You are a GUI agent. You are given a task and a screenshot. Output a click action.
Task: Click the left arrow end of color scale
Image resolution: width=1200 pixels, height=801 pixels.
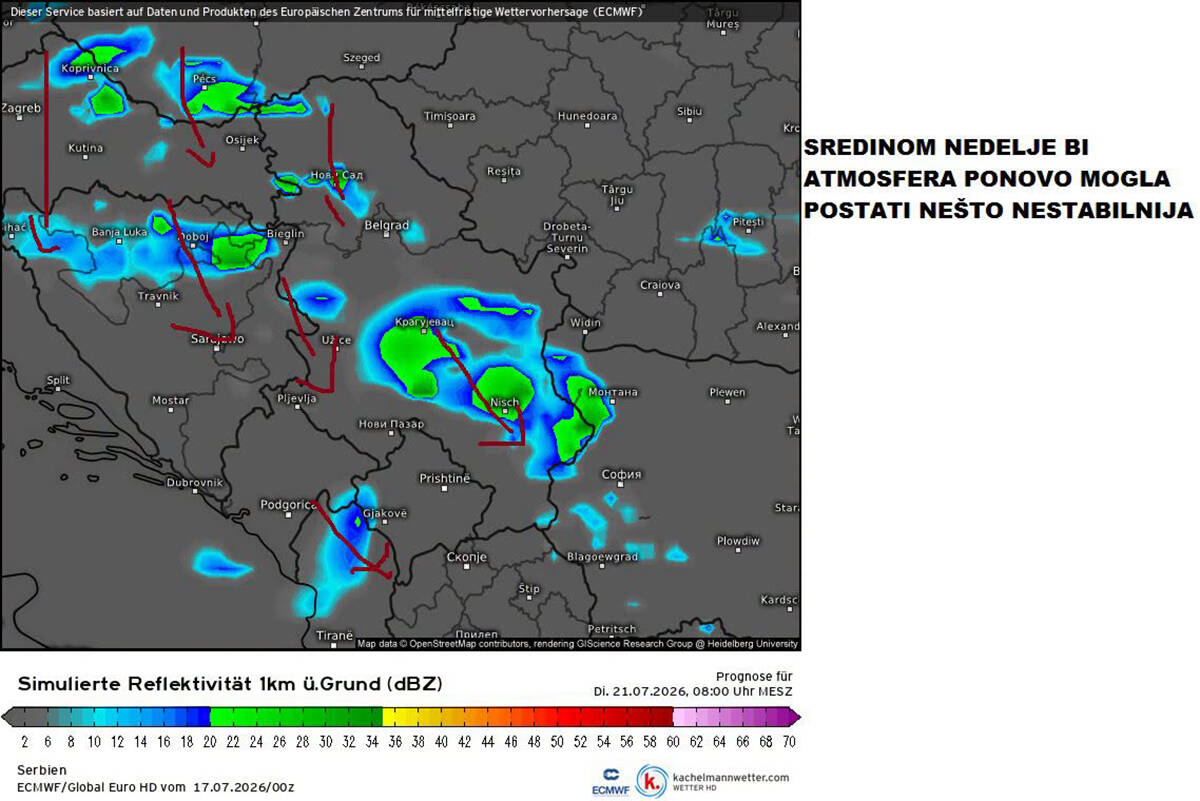(9, 716)
